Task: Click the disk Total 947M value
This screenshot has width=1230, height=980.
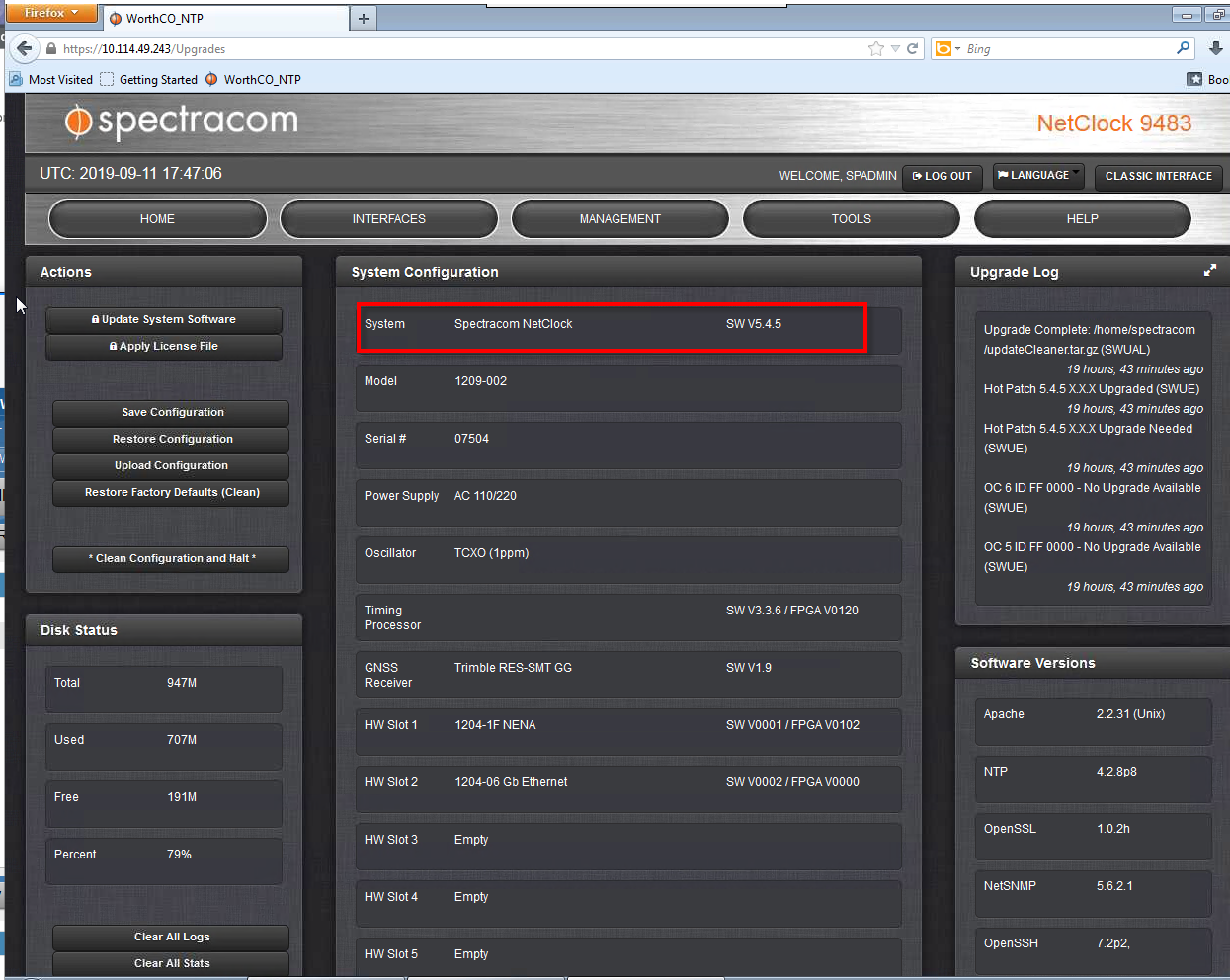Action: point(182,683)
